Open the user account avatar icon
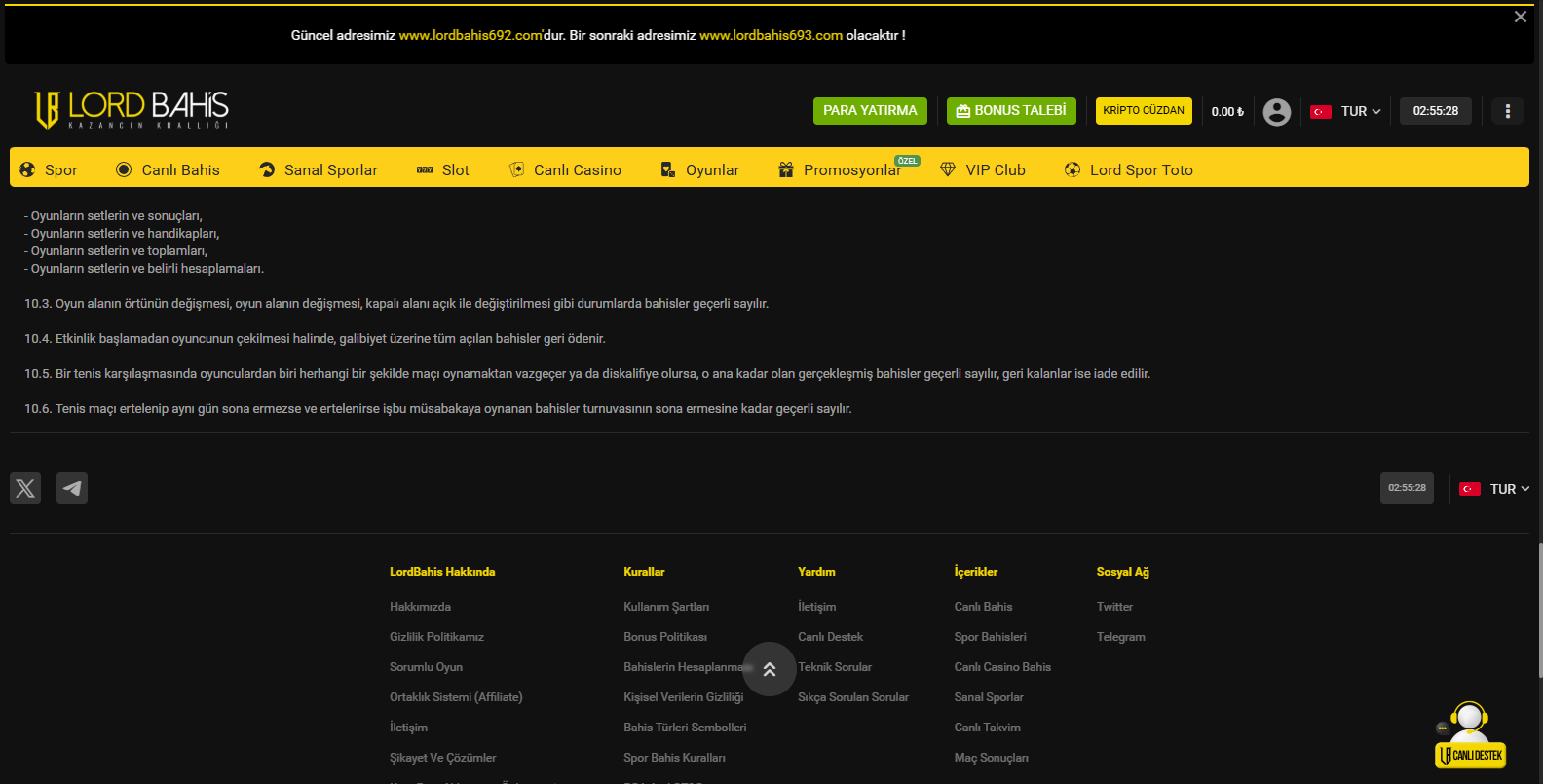 coord(1276,112)
